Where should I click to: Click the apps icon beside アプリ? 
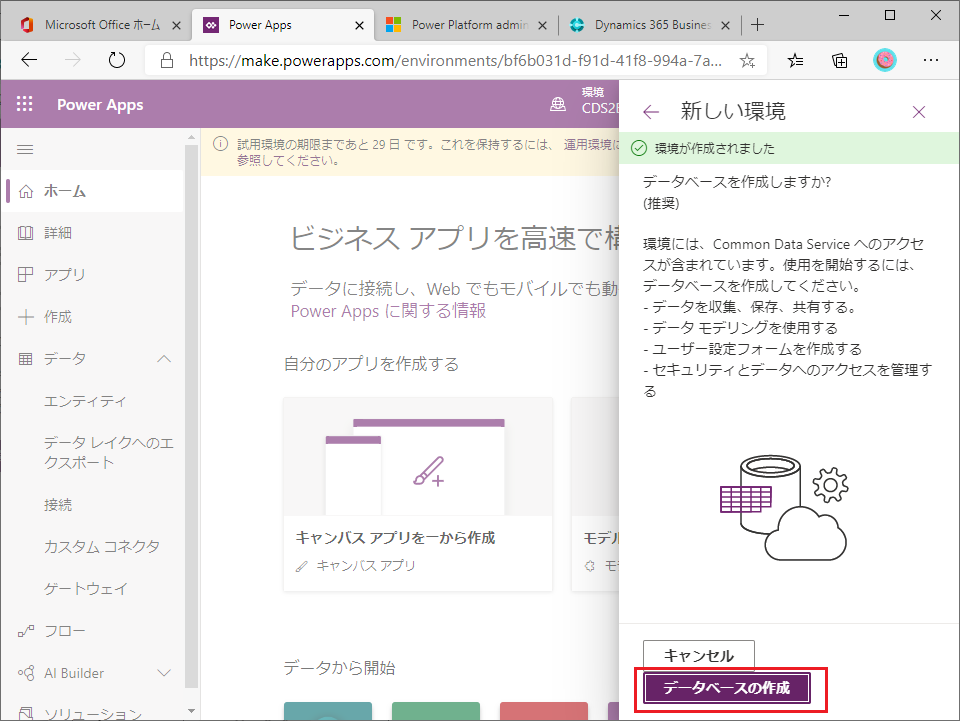tap(26, 275)
